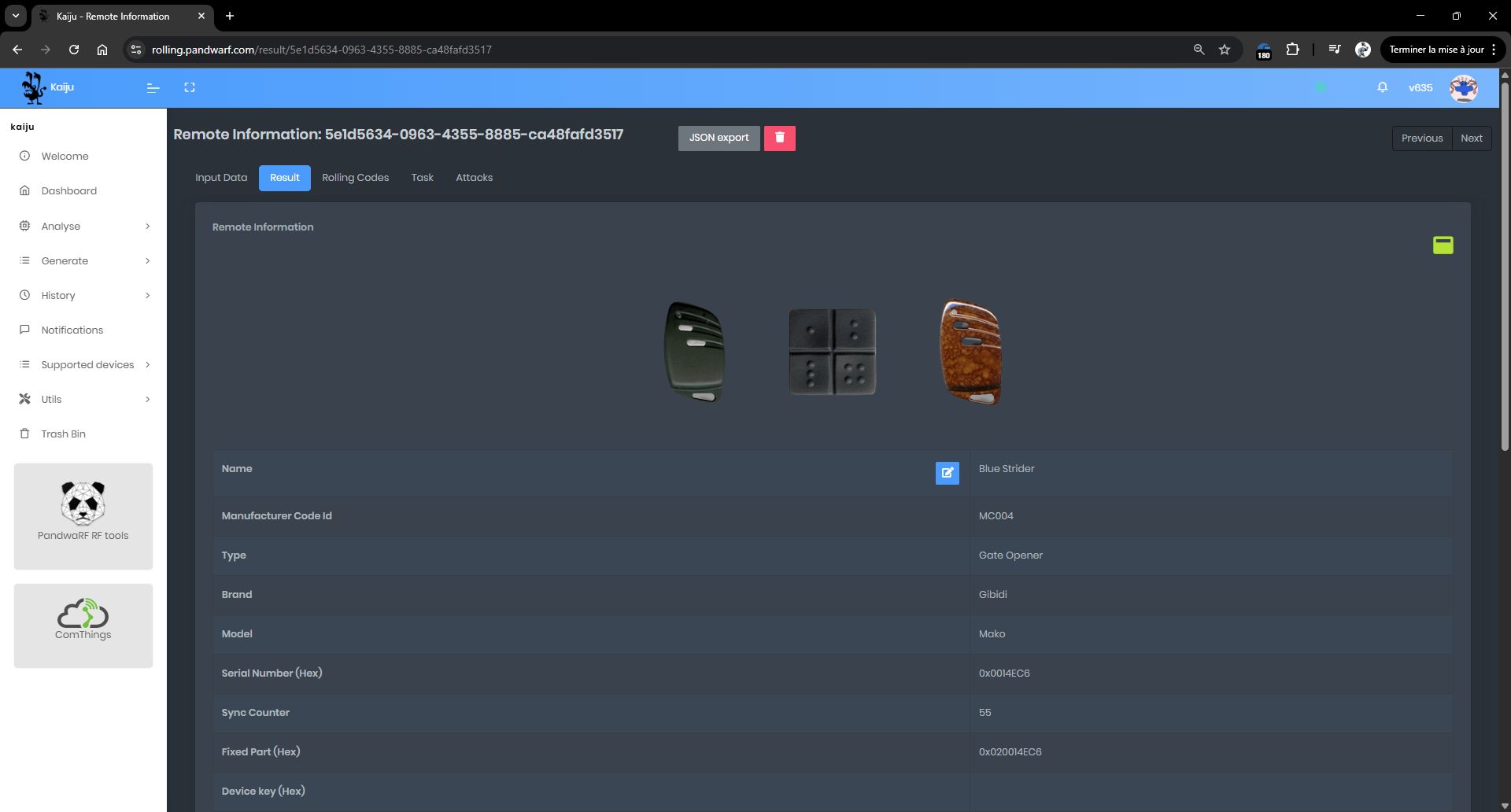Open the ComThings cloud tile
This screenshot has width=1511, height=812.
pyautogui.click(x=83, y=625)
